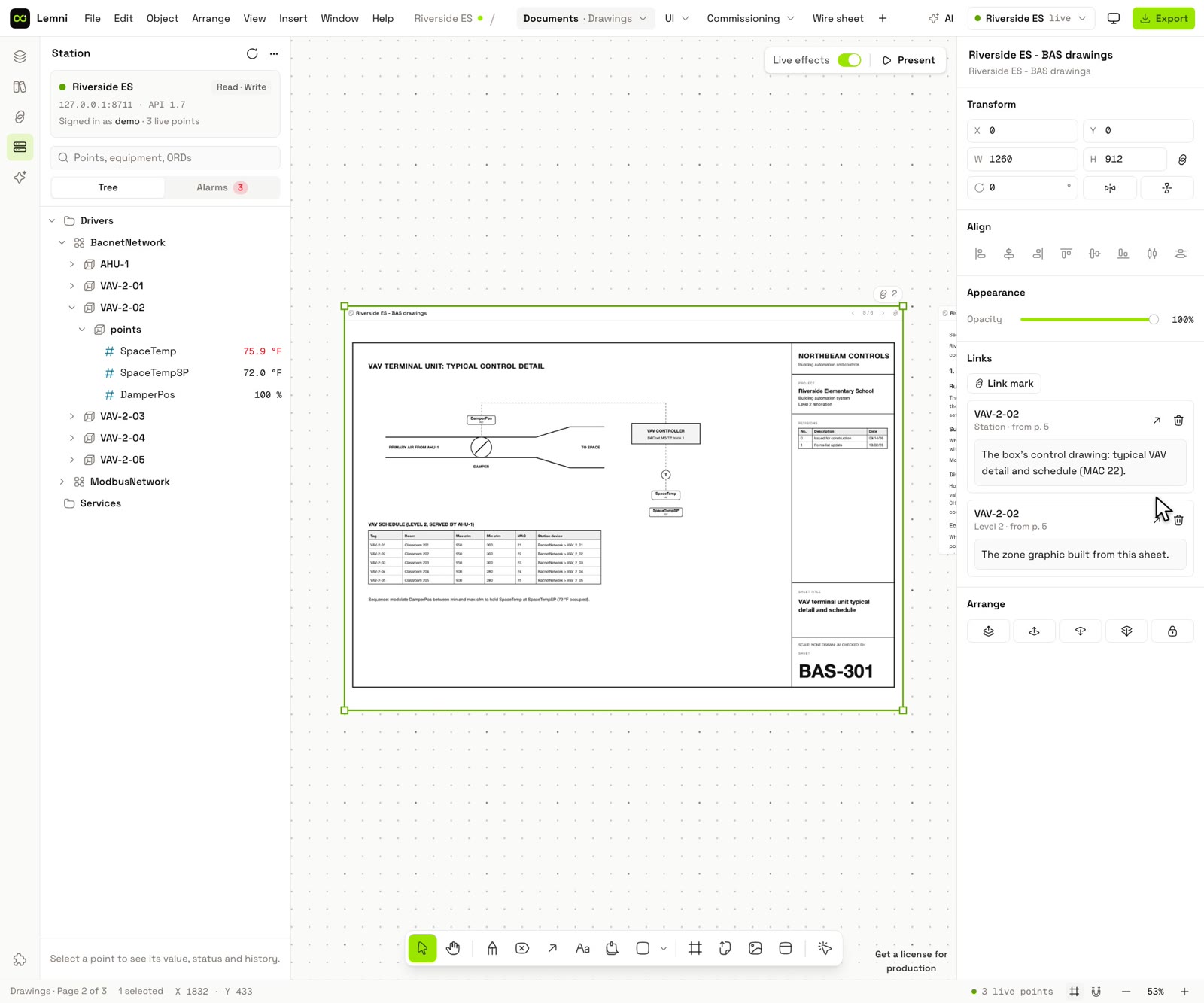Image resolution: width=1204 pixels, height=1003 pixels.
Task: Click the Export button
Action: click(x=1163, y=18)
